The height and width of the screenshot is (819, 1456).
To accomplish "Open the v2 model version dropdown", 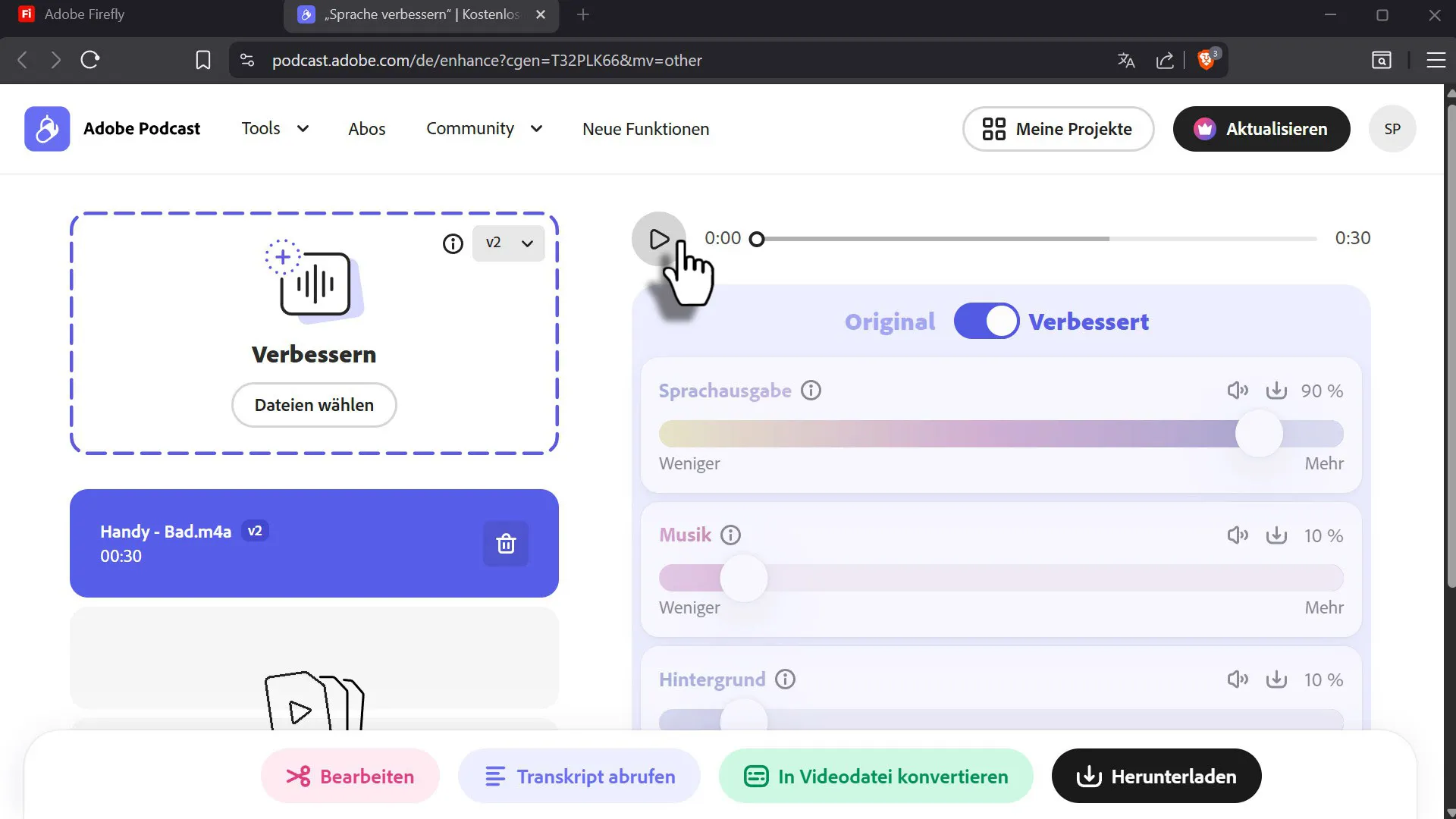I will click(508, 243).
